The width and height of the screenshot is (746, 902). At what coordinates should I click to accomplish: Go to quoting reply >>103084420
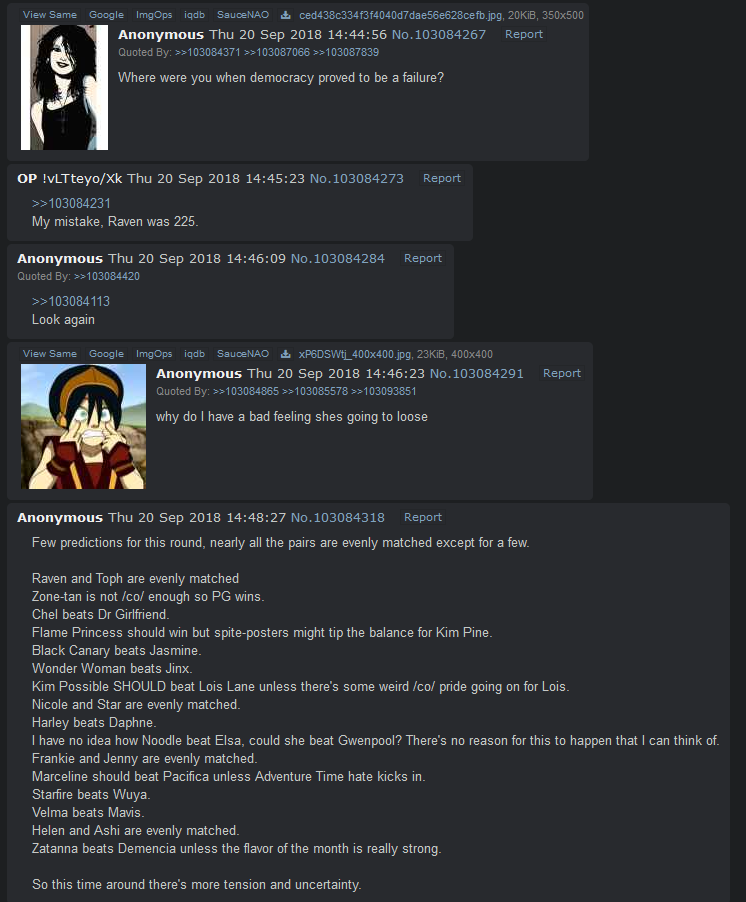tap(107, 277)
